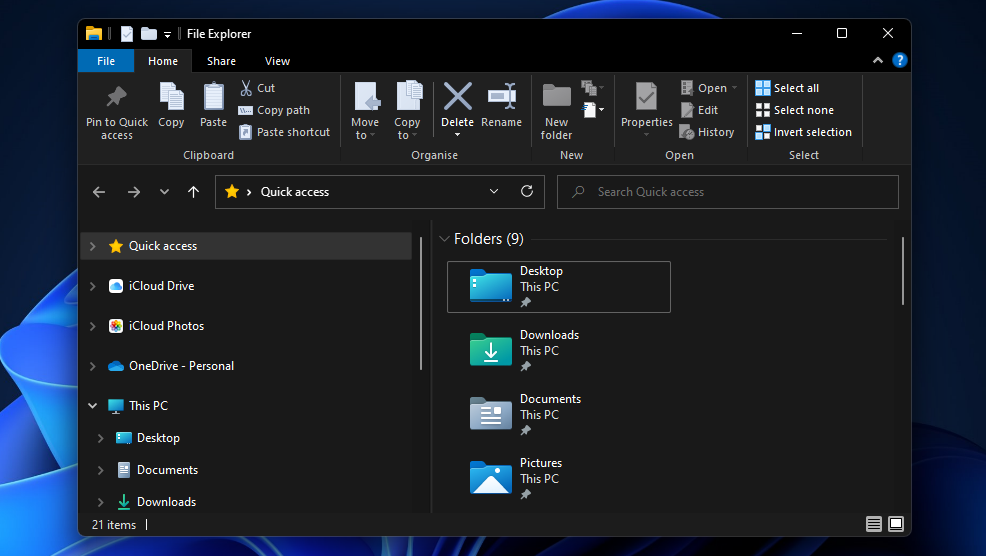Open the View ribbon tab

277,61
